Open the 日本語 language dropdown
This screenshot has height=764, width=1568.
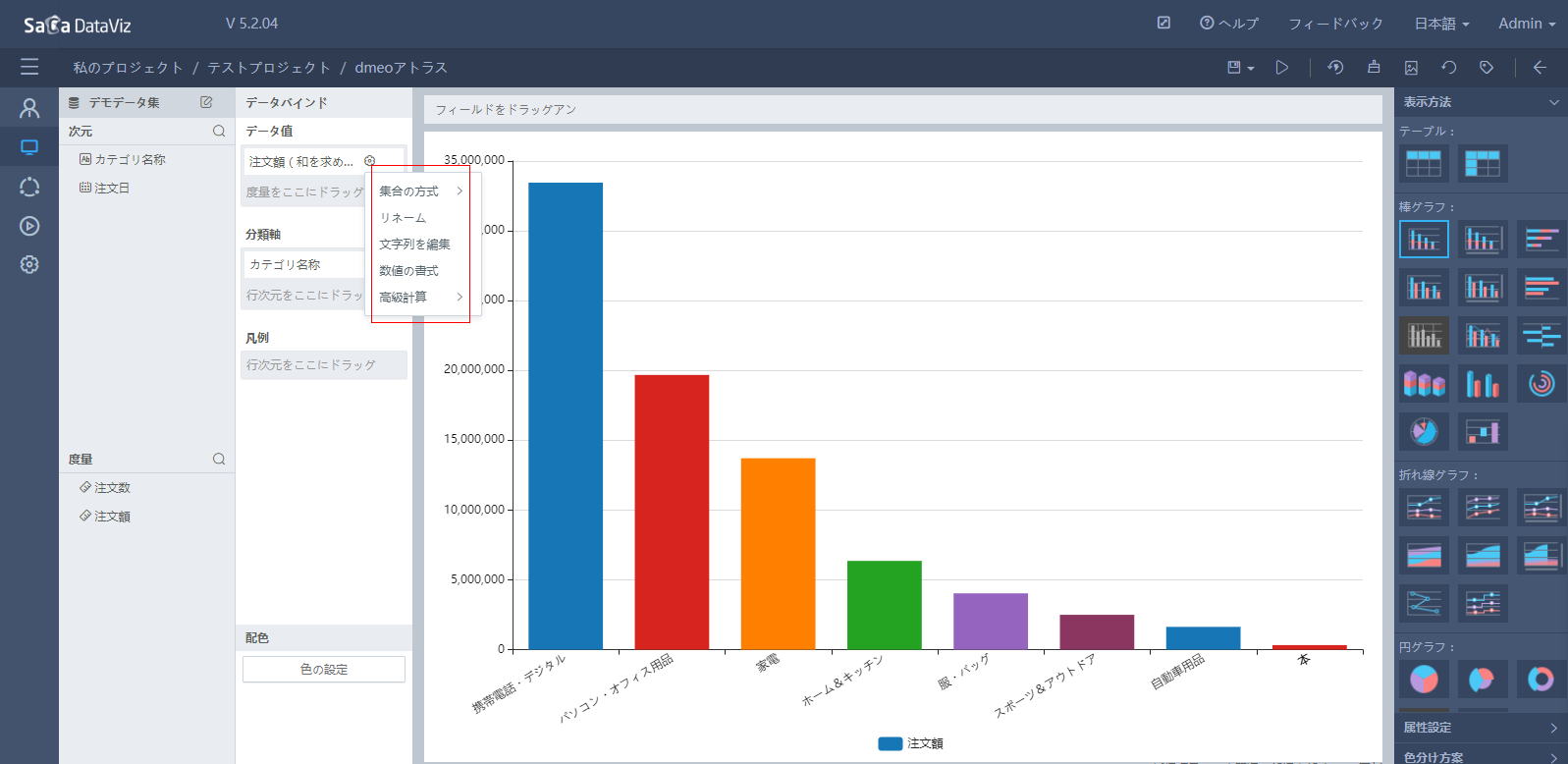[1440, 24]
